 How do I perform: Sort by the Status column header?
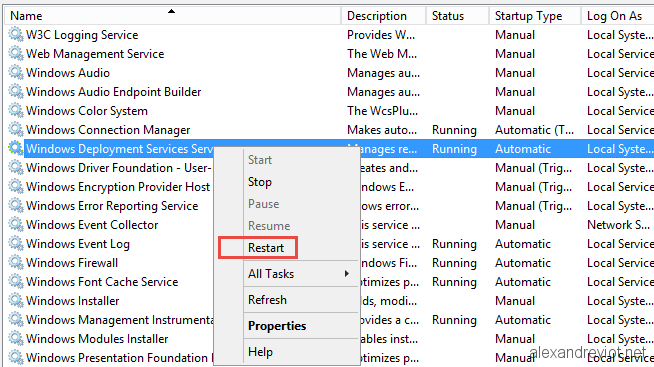(x=457, y=16)
